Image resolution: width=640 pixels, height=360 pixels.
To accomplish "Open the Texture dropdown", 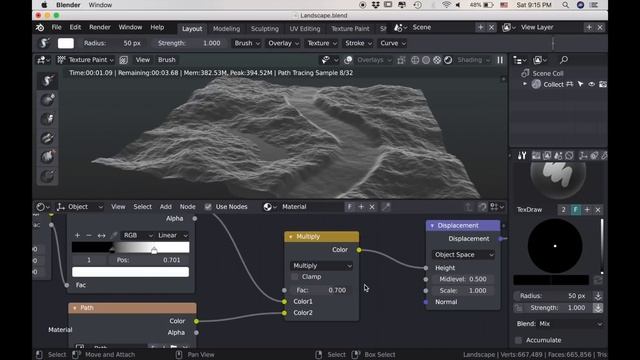I will (322, 43).
